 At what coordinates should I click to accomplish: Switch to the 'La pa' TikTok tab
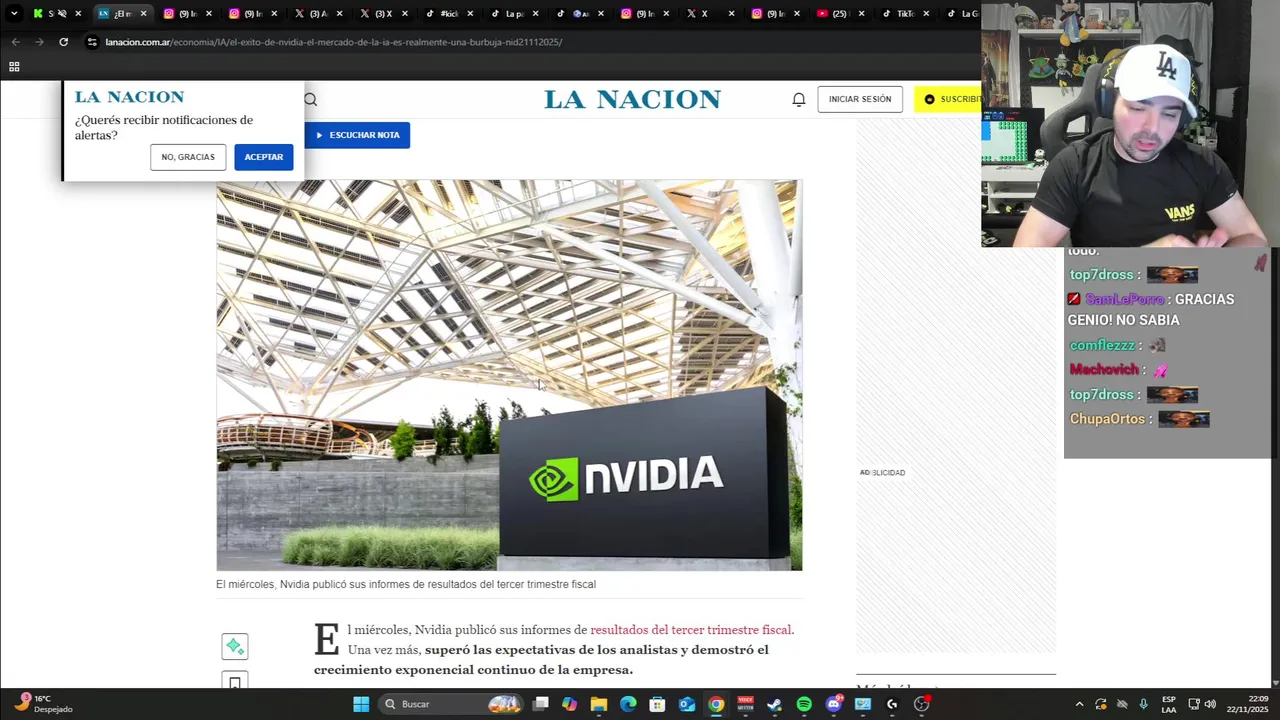[513, 14]
